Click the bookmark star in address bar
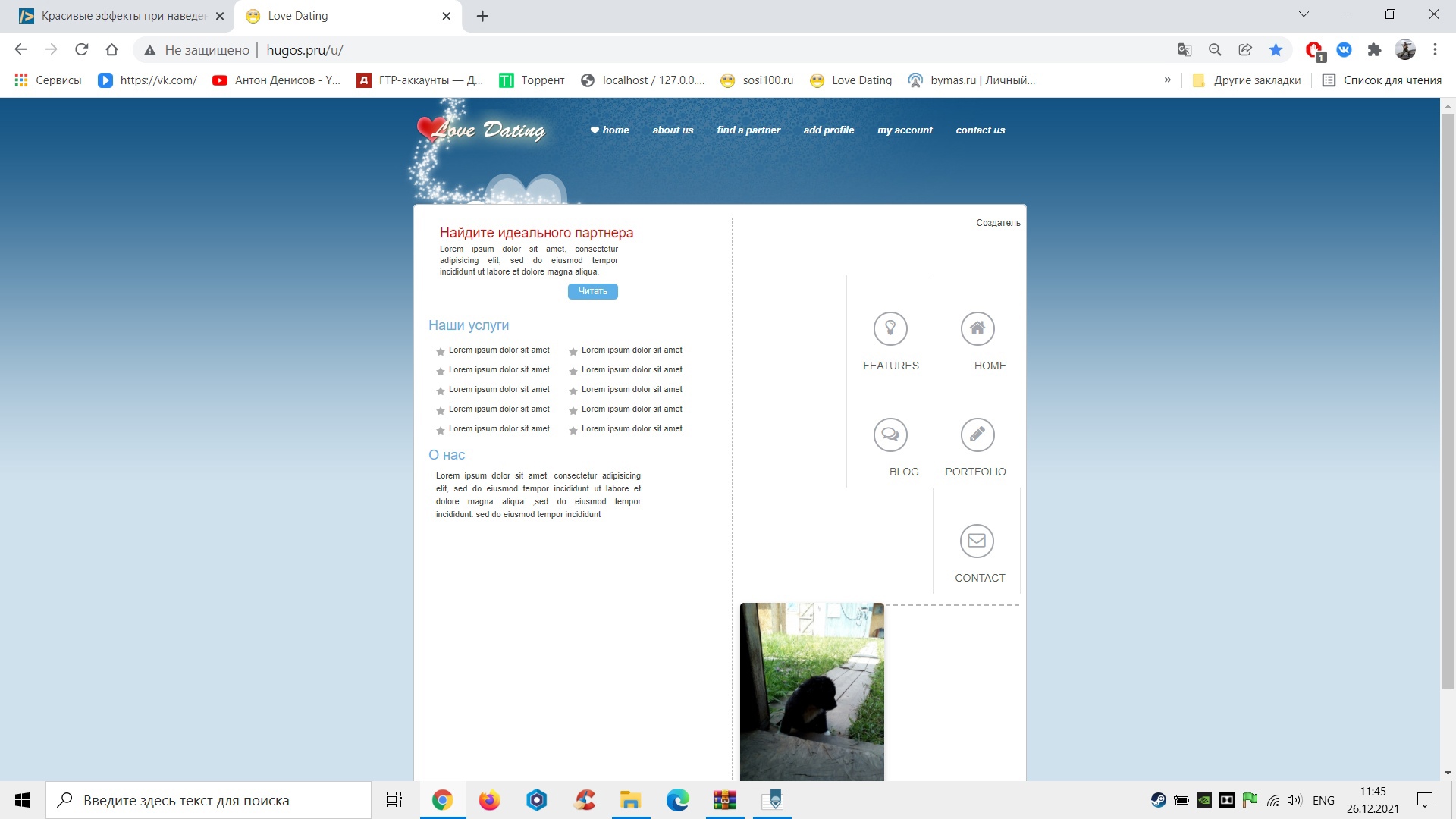 [1276, 50]
